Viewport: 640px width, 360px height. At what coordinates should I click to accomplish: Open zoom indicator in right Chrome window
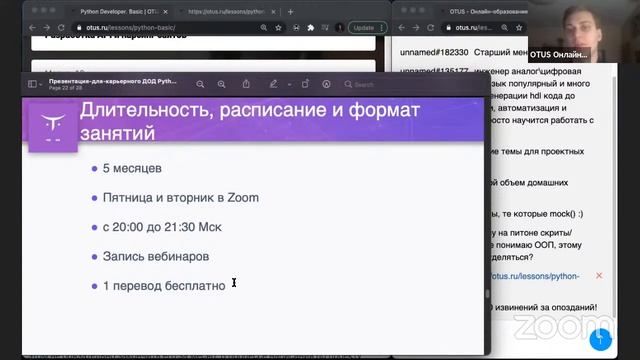[x=504, y=27]
